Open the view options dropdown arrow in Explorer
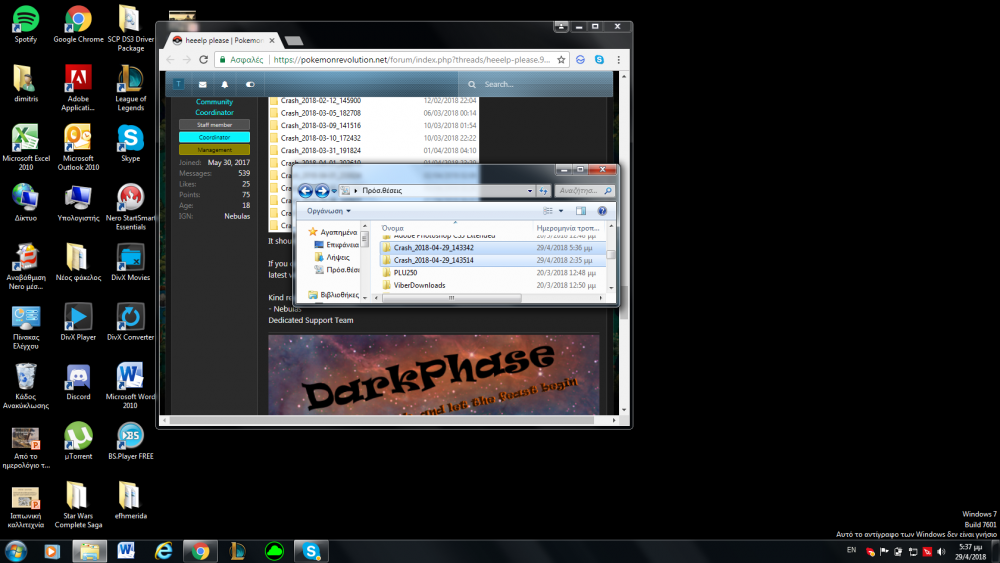1000x563 pixels. point(561,211)
